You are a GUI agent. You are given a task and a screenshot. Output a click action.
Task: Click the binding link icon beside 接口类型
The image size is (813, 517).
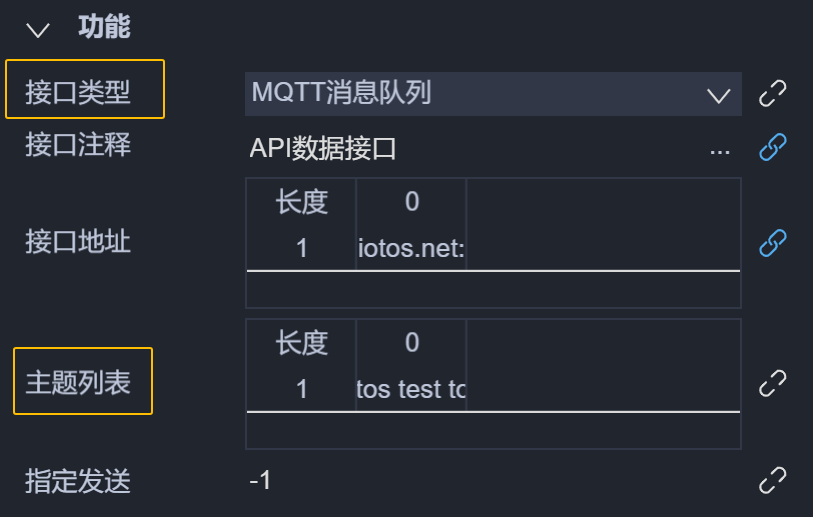(x=772, y=94)
